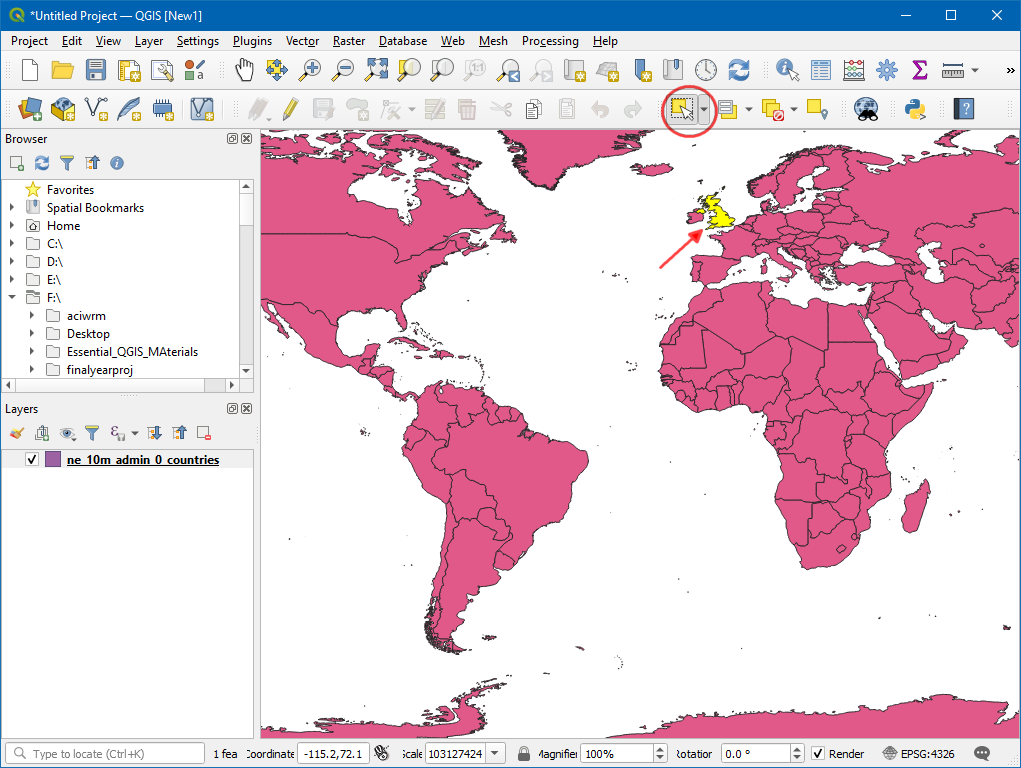This screenshot has height=768, width=1021.
Task: Click the Zoom Full extent icon
Action: [376, 70]
